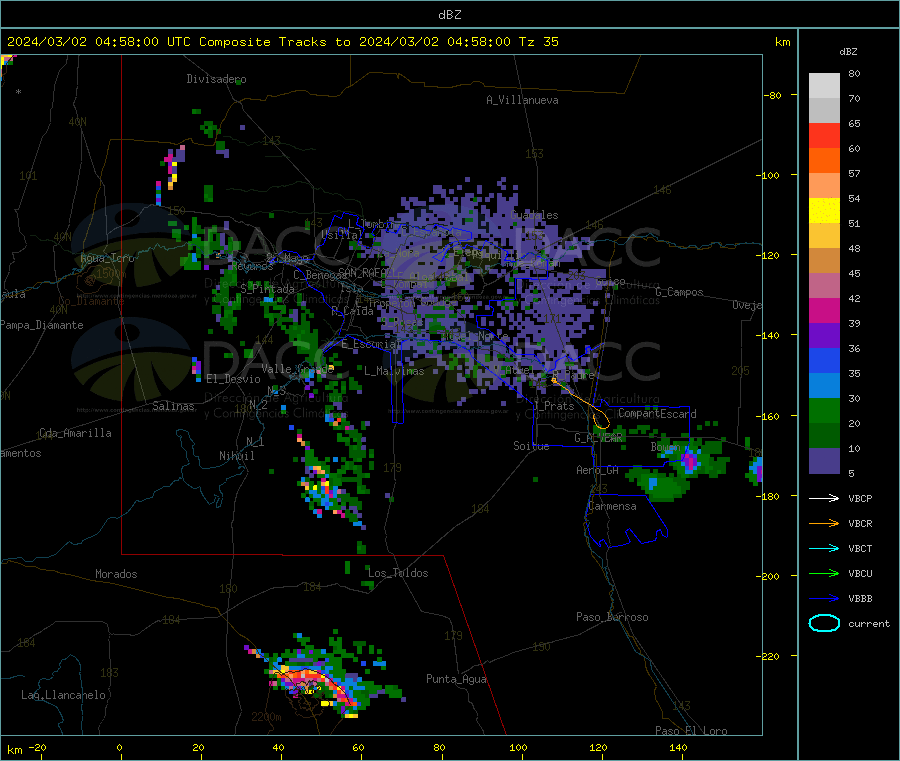
Task: Click the Carmensa location label
Action: [x=612, y=506]
